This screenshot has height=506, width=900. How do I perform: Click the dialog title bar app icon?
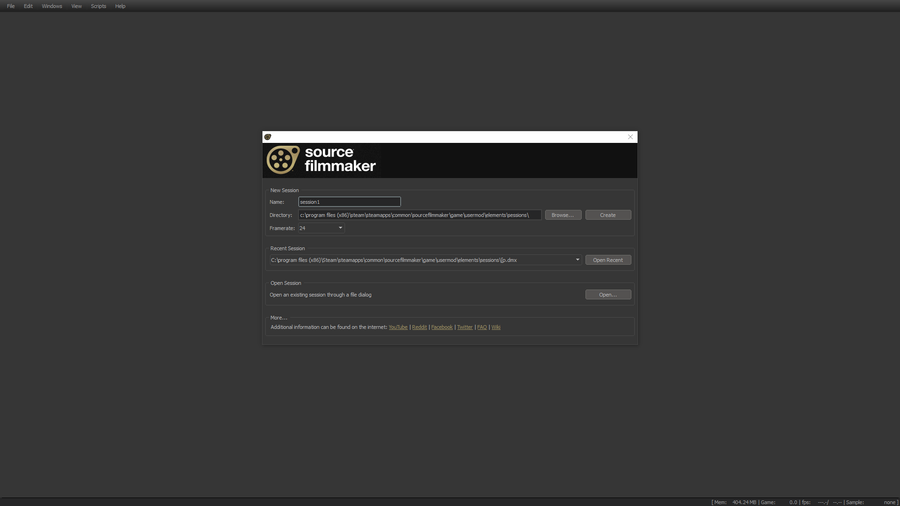pyautogui.click(x=267, y=137)
